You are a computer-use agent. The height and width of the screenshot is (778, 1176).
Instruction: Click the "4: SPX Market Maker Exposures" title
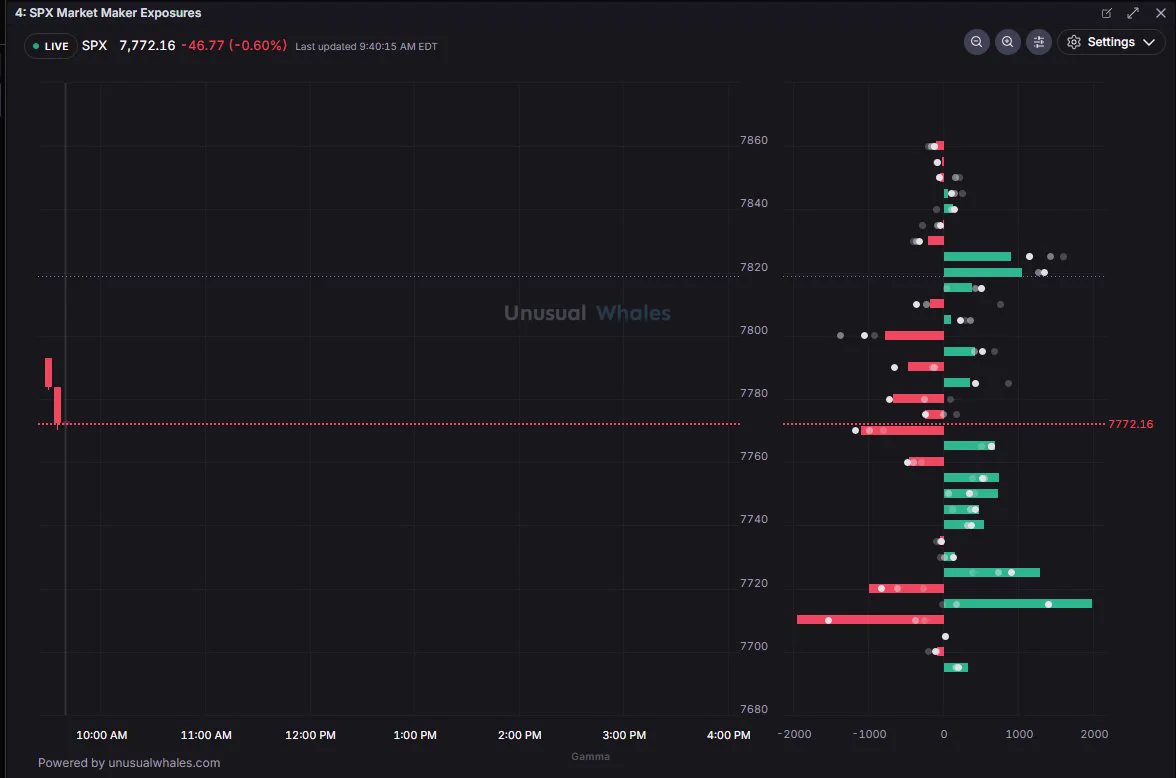click(108, 13)
